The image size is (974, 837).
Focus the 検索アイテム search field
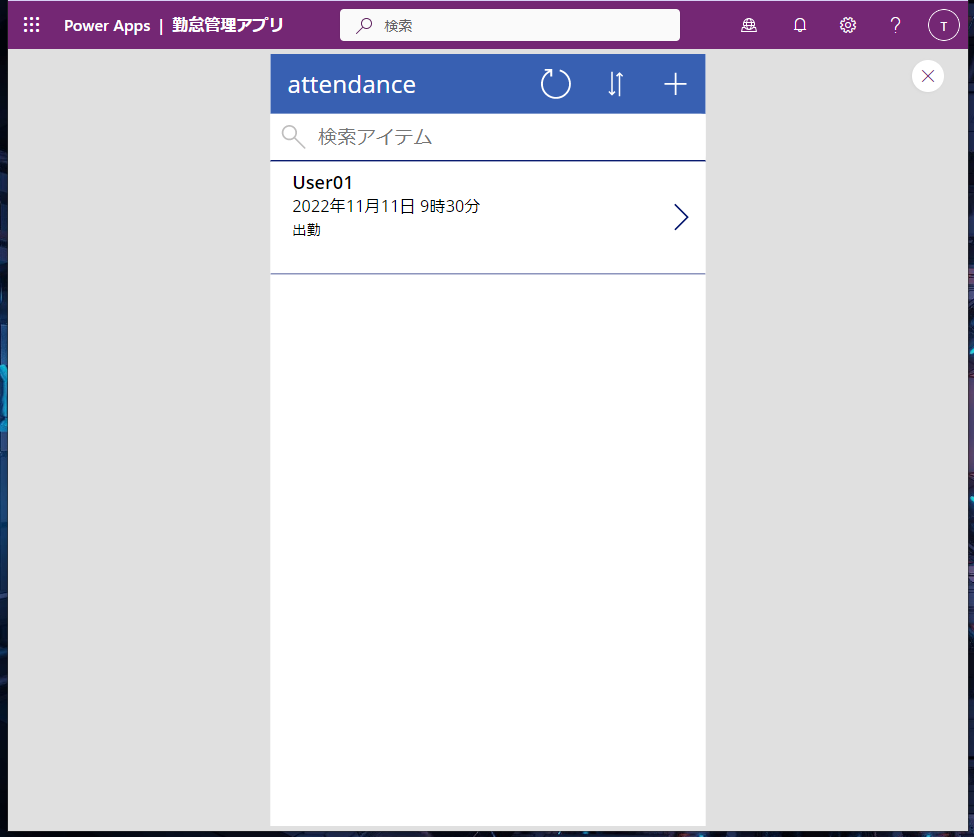[x=488, y=137]
